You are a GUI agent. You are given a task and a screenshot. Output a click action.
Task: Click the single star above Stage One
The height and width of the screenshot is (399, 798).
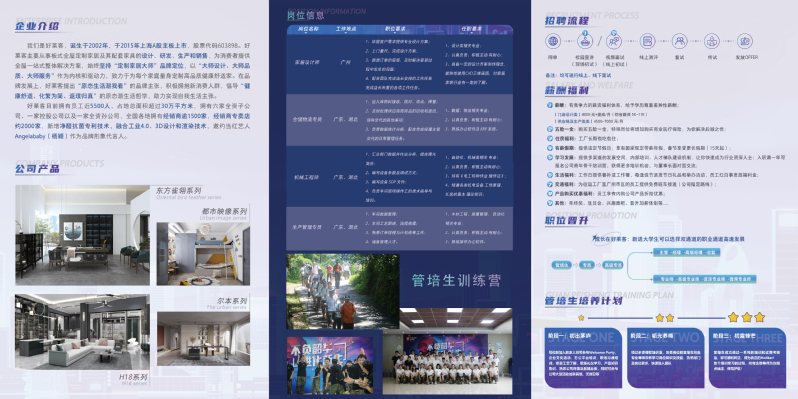coord(581,318)
